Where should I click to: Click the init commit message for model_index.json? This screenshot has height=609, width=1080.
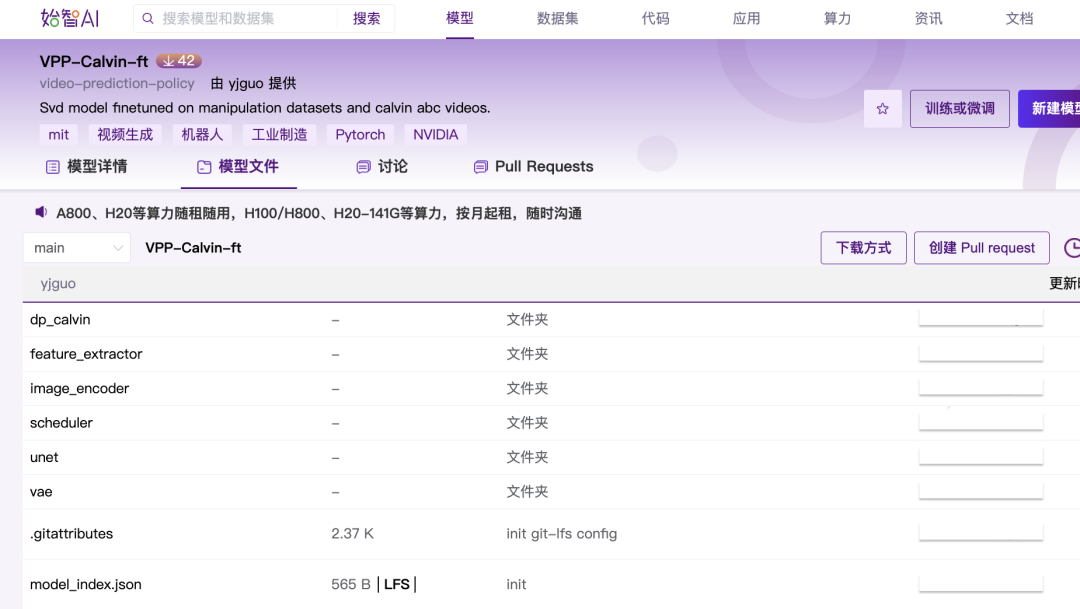coord(516,584)
